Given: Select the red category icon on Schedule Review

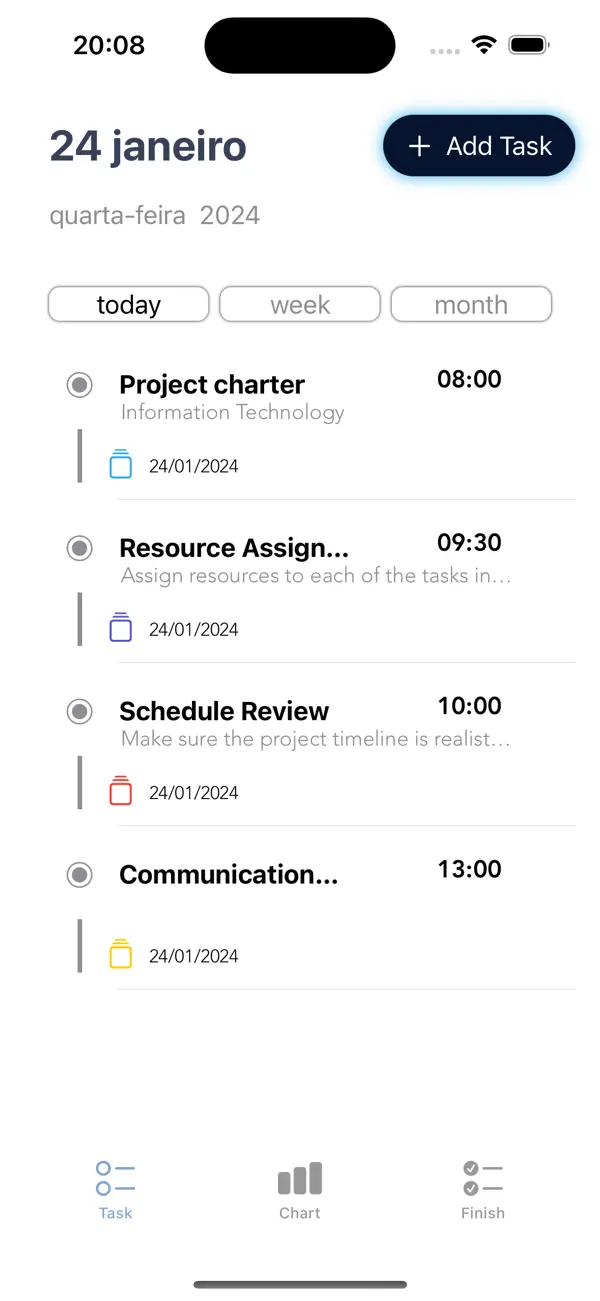Looking at the screenshot, I should (120, 791).
